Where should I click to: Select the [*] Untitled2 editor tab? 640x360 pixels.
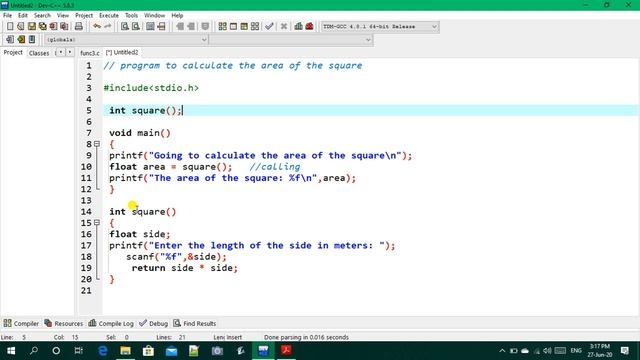tap(122, 52)
